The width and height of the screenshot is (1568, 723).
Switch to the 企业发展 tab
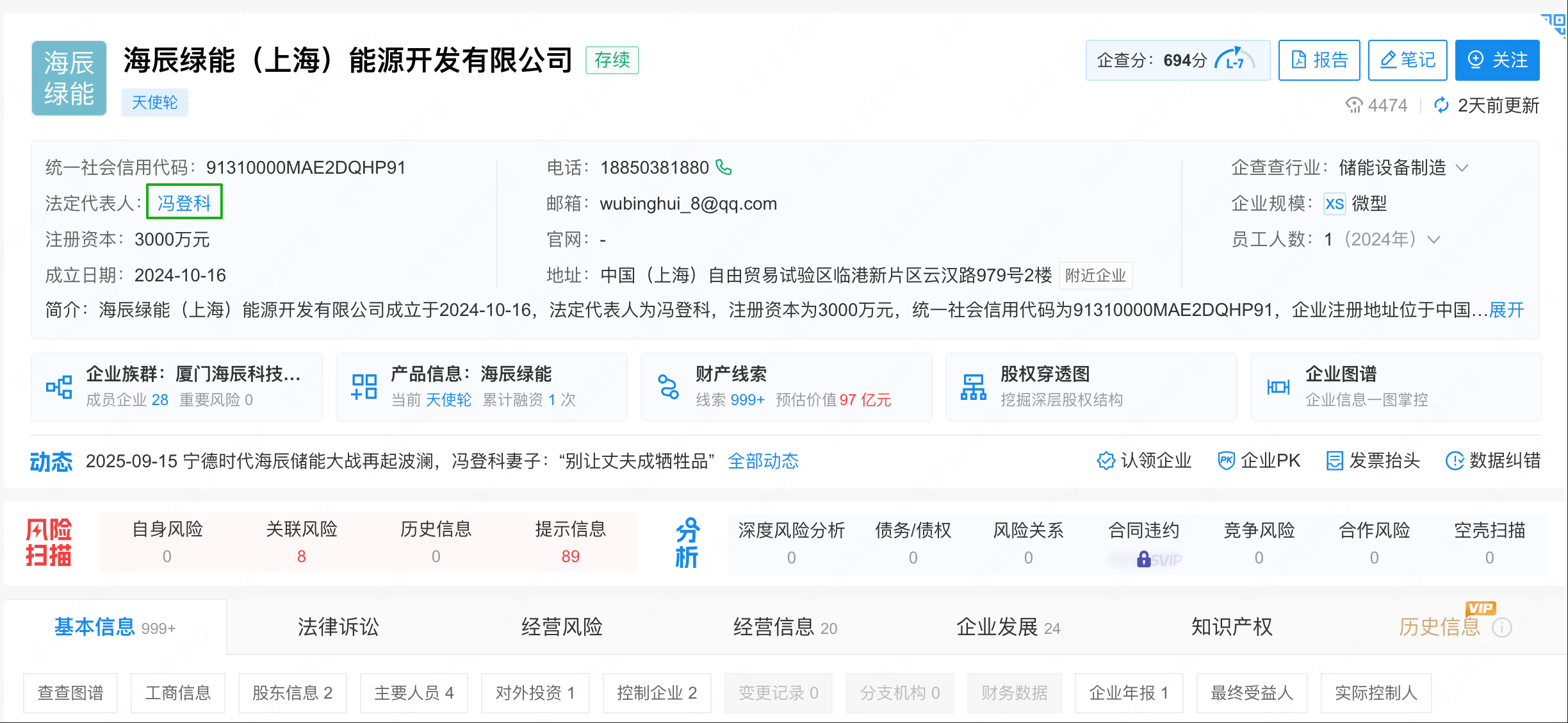pyautogui.click(x=1009, y=627)
